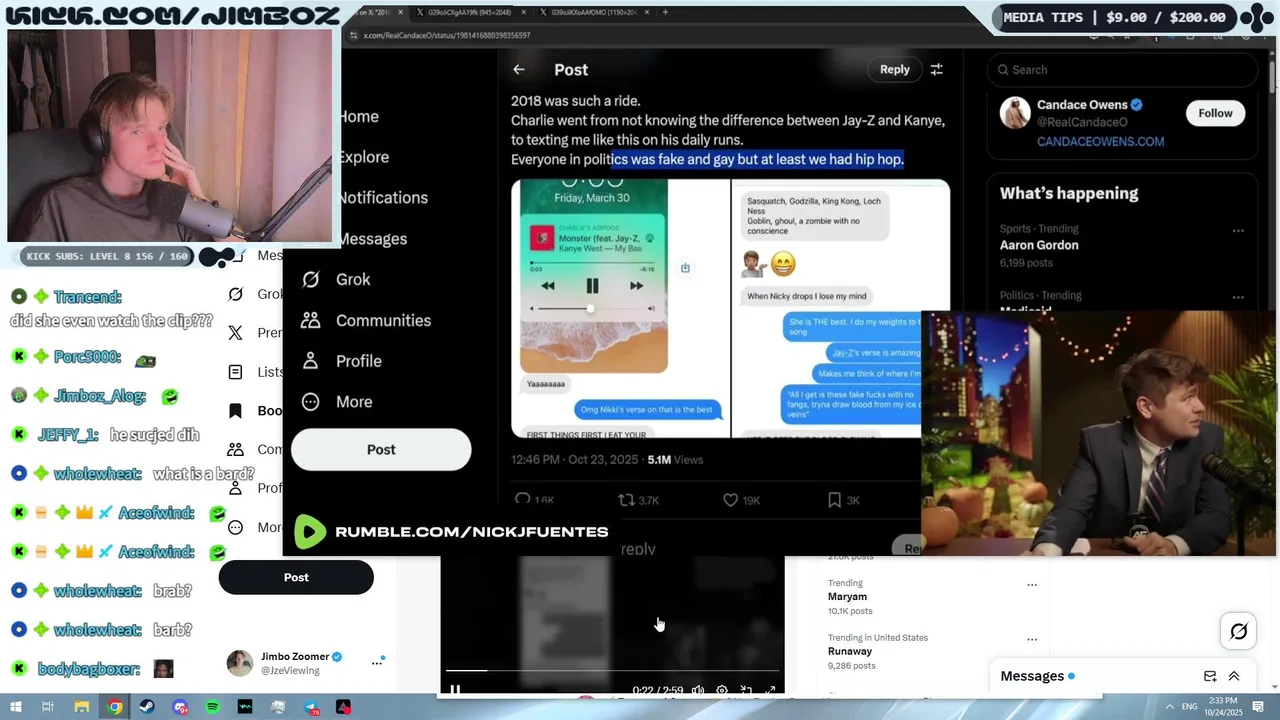The width and height of the screenshot is (1280, 720).
Task: Seek on the video progress bar
Action: click(612, 671)
